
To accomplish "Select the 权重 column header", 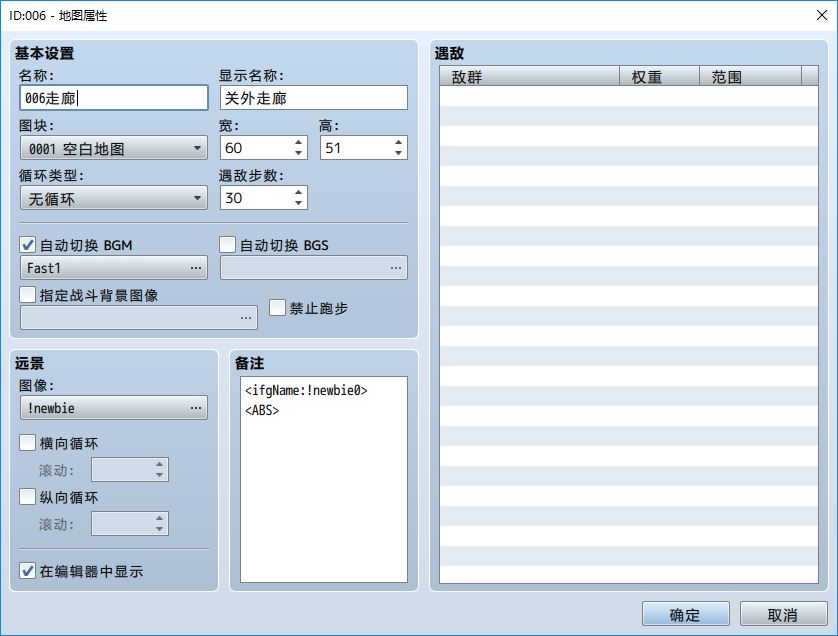I will click(x=660, y=77).
